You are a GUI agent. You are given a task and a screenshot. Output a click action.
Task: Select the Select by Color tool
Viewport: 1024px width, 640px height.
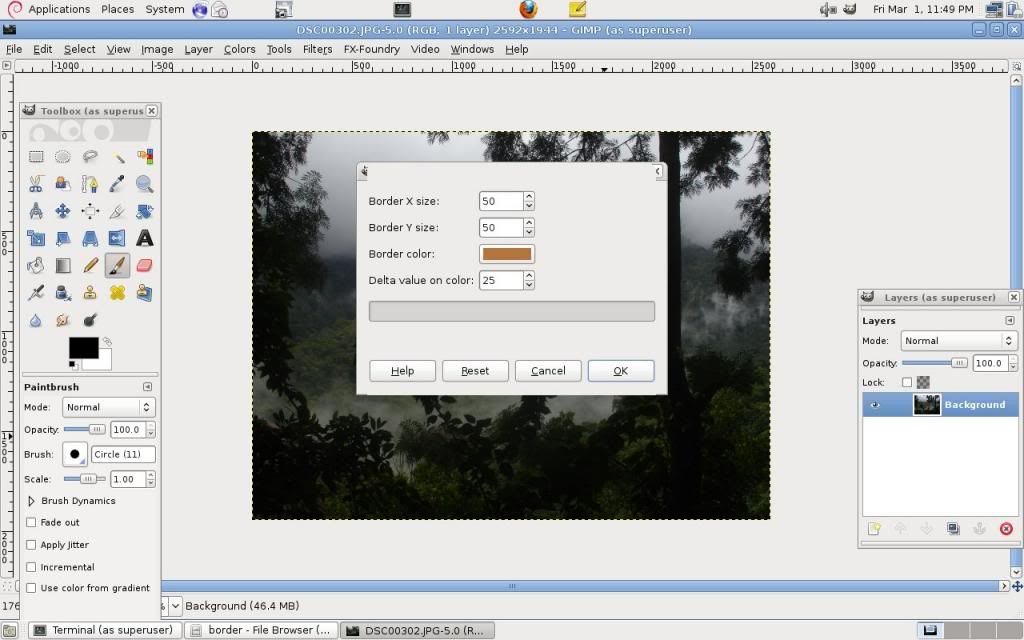click(x=145, y=156)
